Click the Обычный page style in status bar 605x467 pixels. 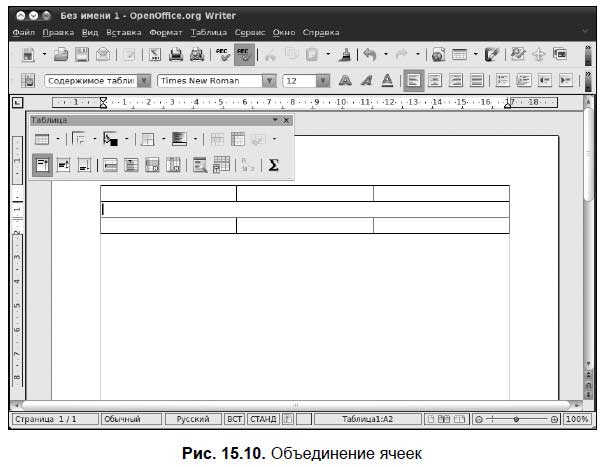[x=131, y=419]
